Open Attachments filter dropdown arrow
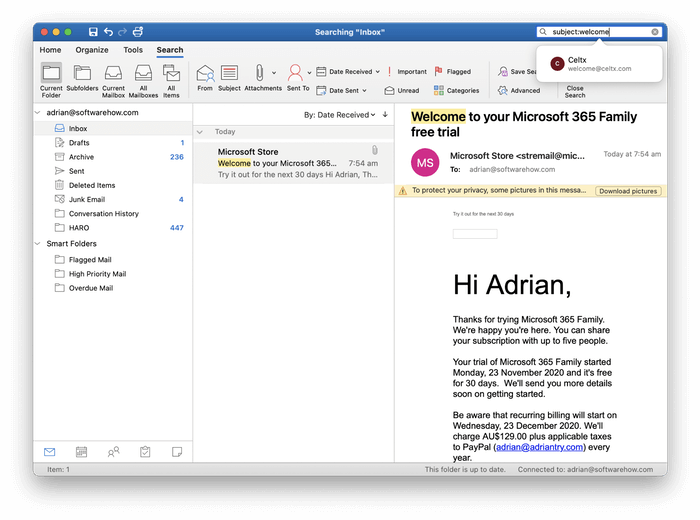This screenshot has width=700, height=520. [274, 73]
